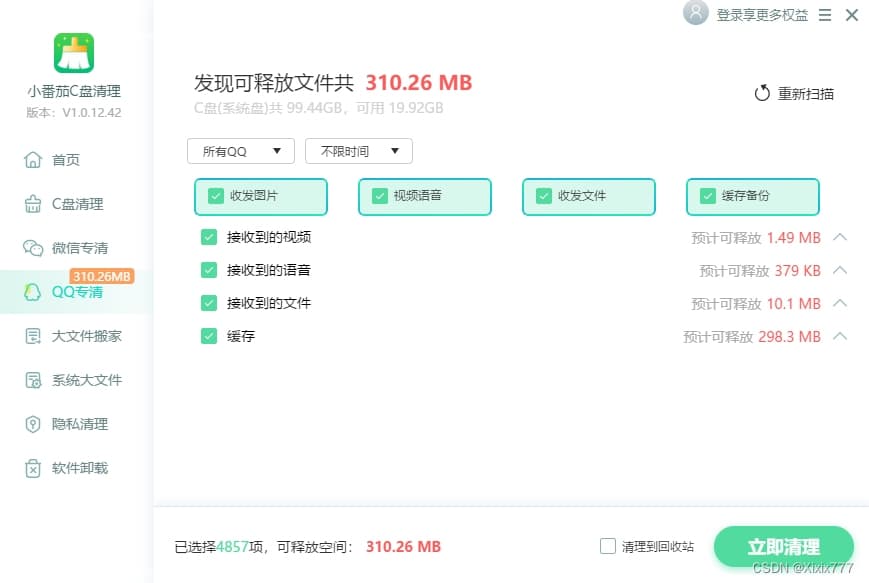Screen dimensions: 869x583
Task: Click the 预计可释放 10.1 MB text
Action: [756, 304]
